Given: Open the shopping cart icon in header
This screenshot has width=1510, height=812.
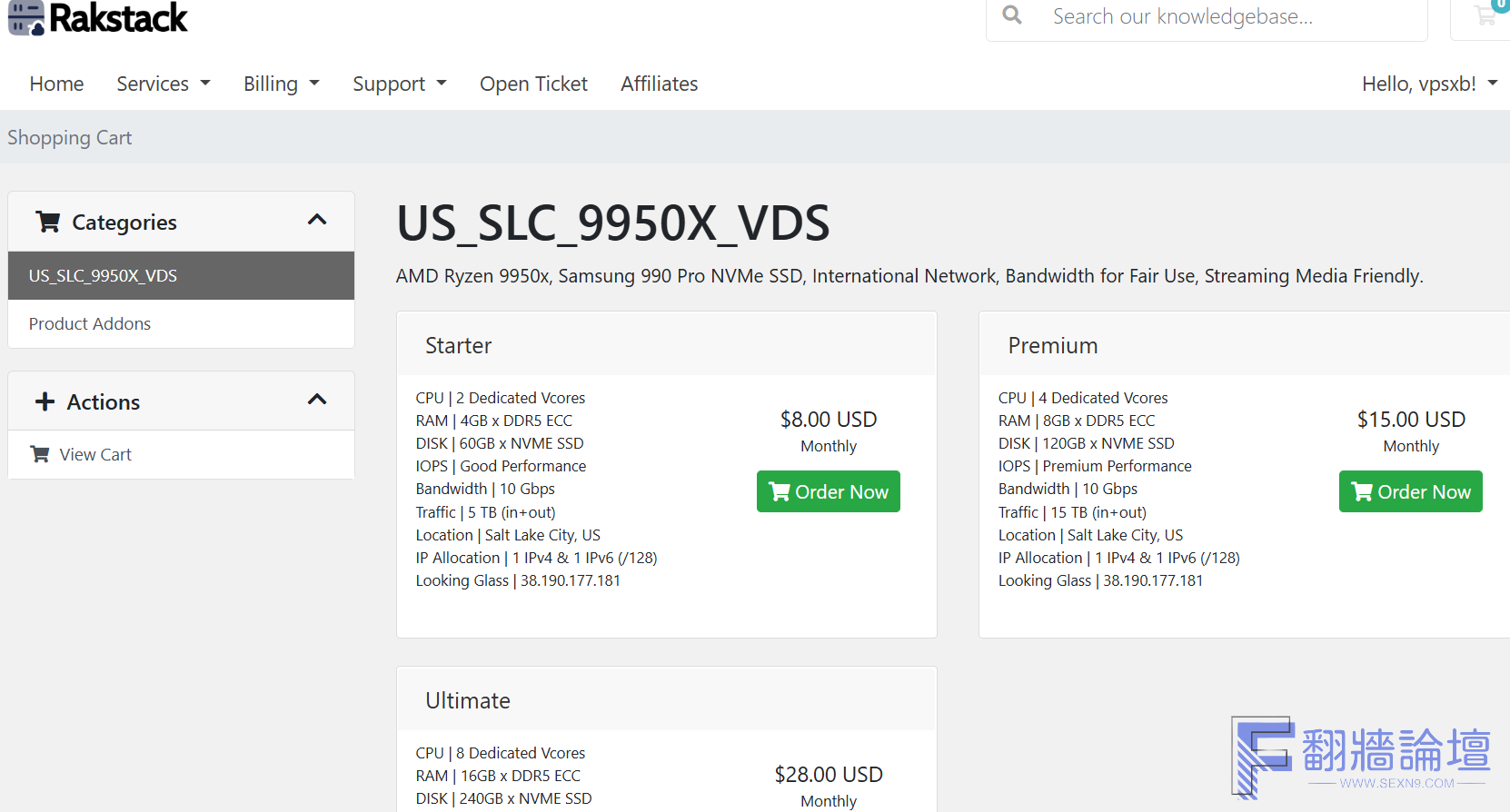Looking at the screenshot, I should (x=1485, y=15).
